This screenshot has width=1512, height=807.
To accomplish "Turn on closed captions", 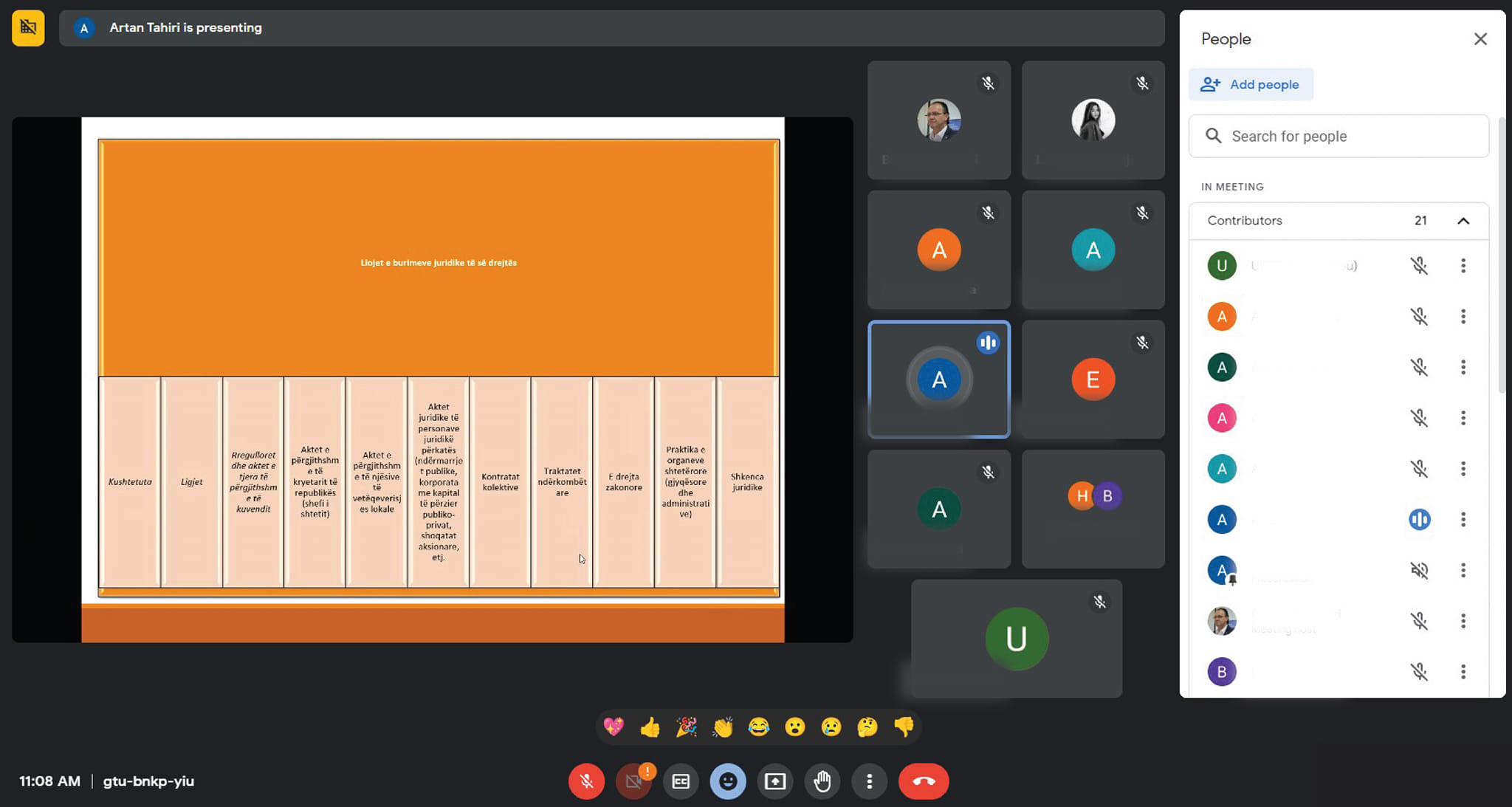I will pyautogui.click(x=681, y=781).
